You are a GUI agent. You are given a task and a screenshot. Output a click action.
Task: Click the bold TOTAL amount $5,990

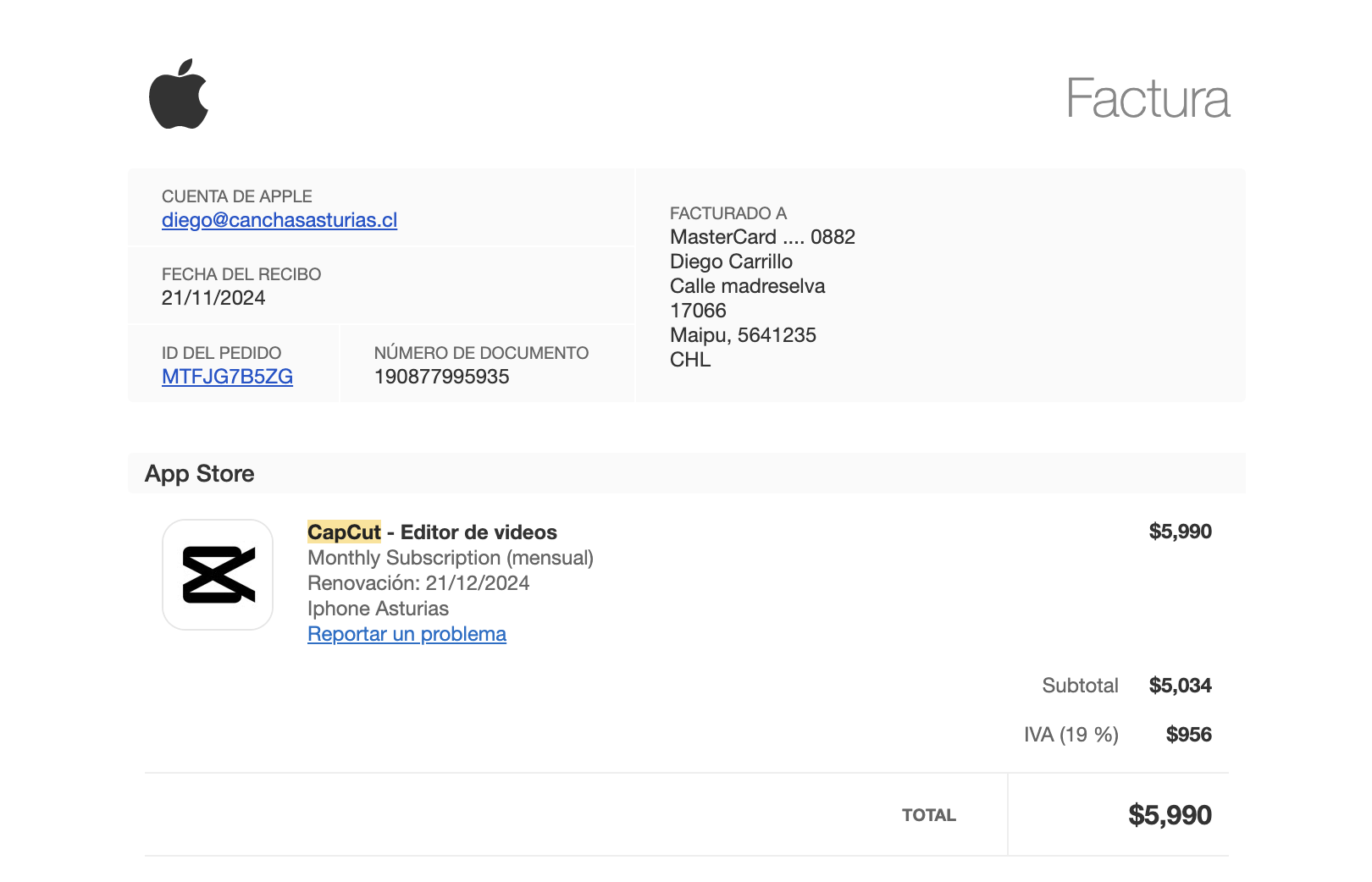1170,815
